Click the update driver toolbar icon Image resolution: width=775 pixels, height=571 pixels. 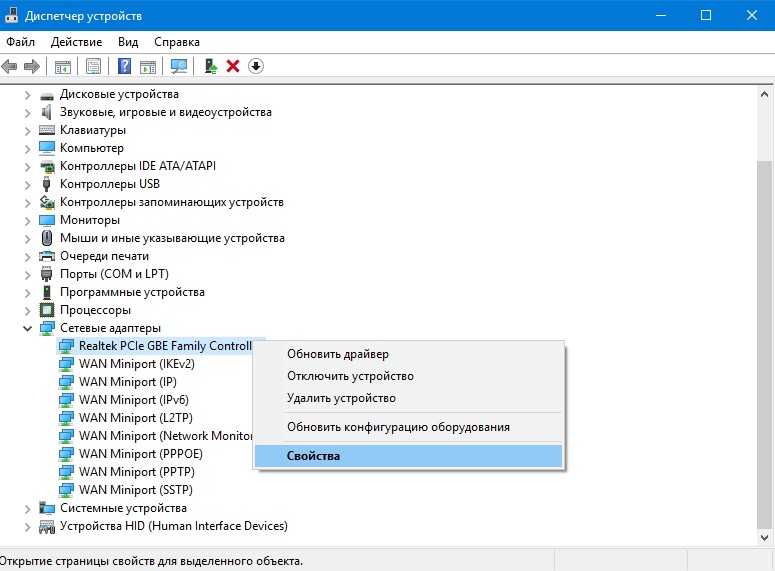pyautogui.click(x=211, y=66)
